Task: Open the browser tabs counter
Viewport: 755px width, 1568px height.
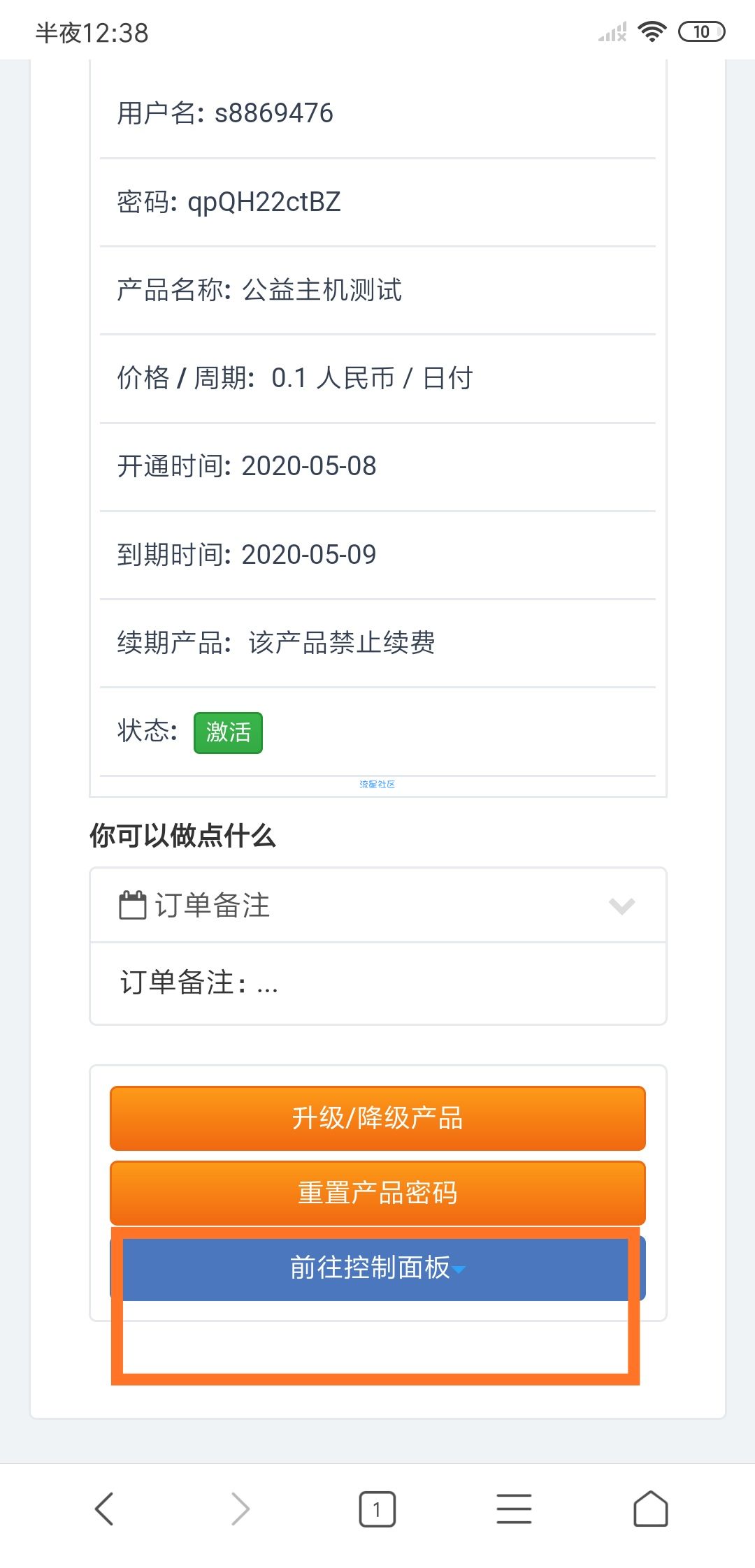Action: (377, 1509)
